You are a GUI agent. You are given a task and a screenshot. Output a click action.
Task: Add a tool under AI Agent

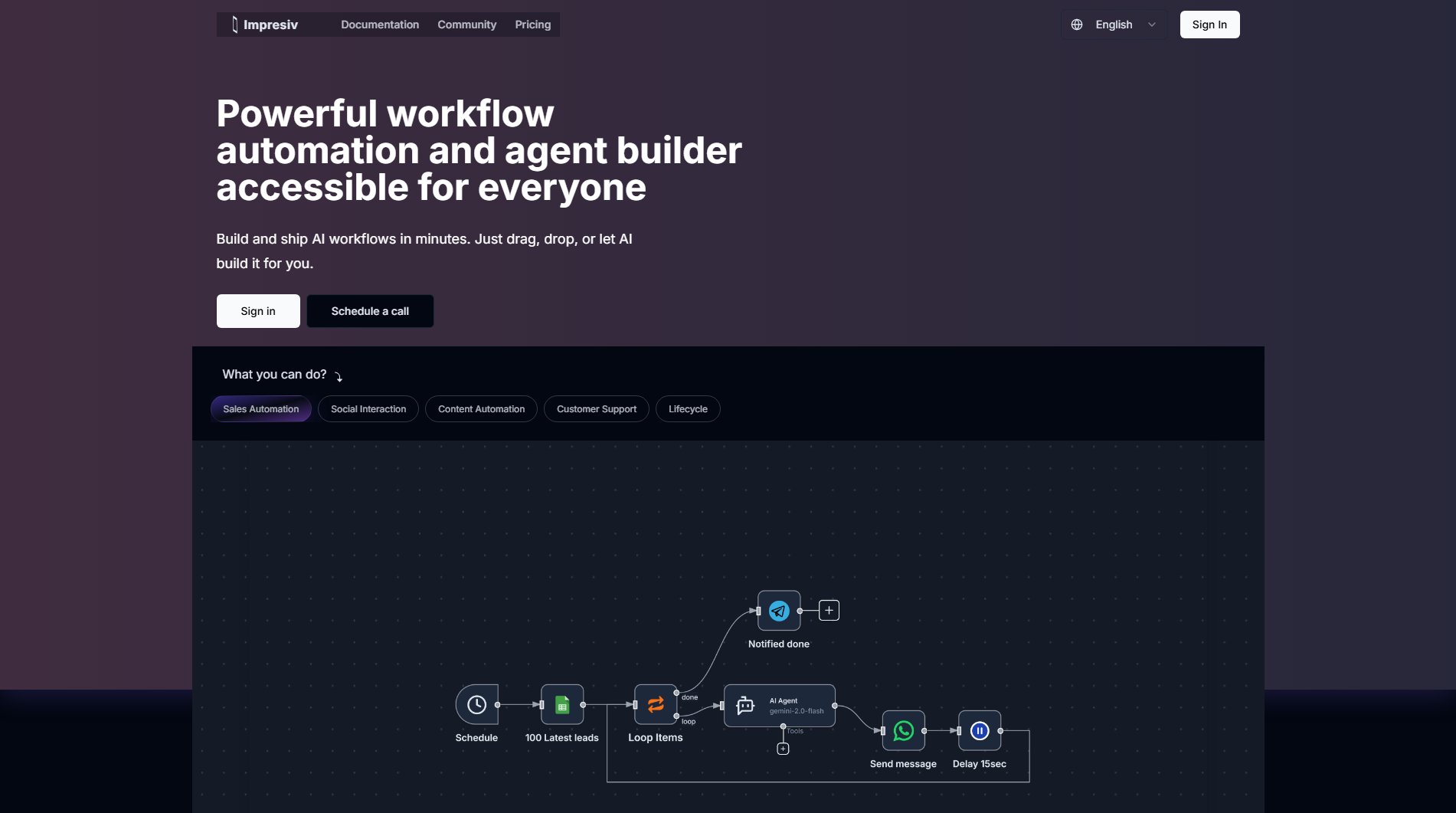[783, 749]
